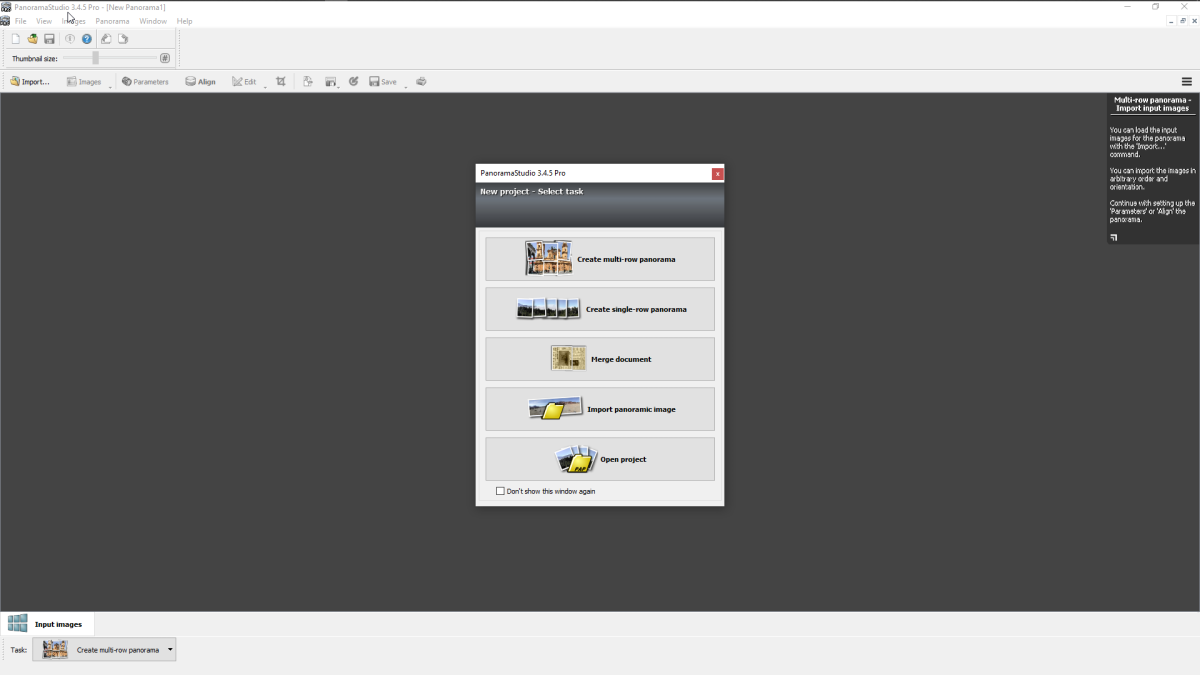Image resolution: width=1200 pixels, height=675 pixels.
Task: Open a project with the folder toolbar icon
Action: pos(32,39)
